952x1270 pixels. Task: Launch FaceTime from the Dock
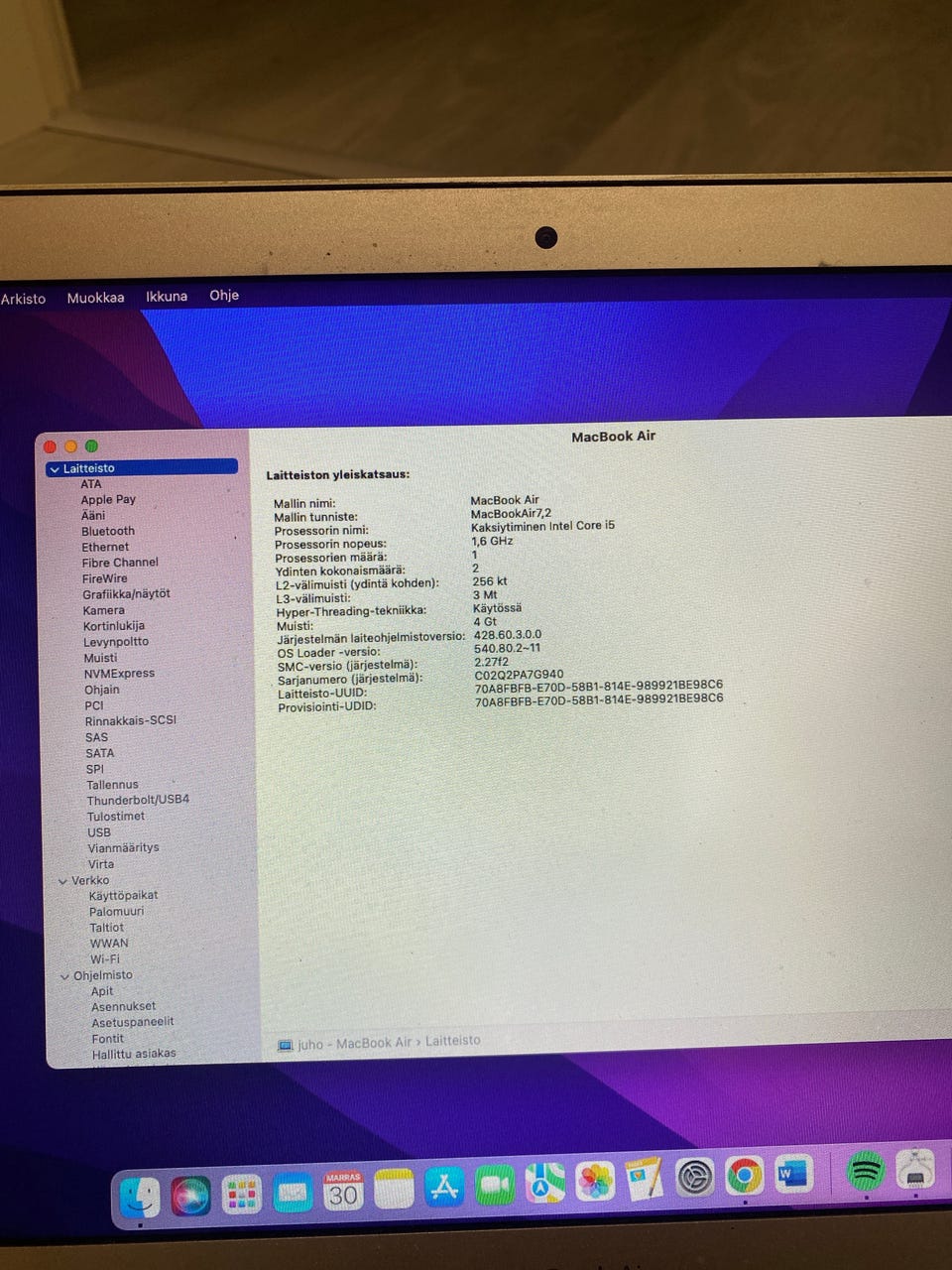494,1185
